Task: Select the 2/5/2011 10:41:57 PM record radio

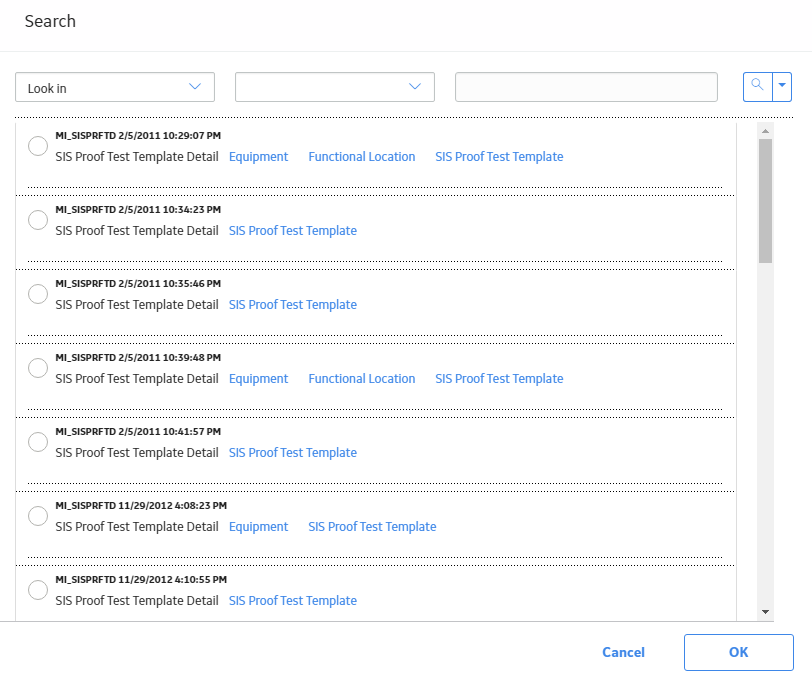Action: coord(38,442)
